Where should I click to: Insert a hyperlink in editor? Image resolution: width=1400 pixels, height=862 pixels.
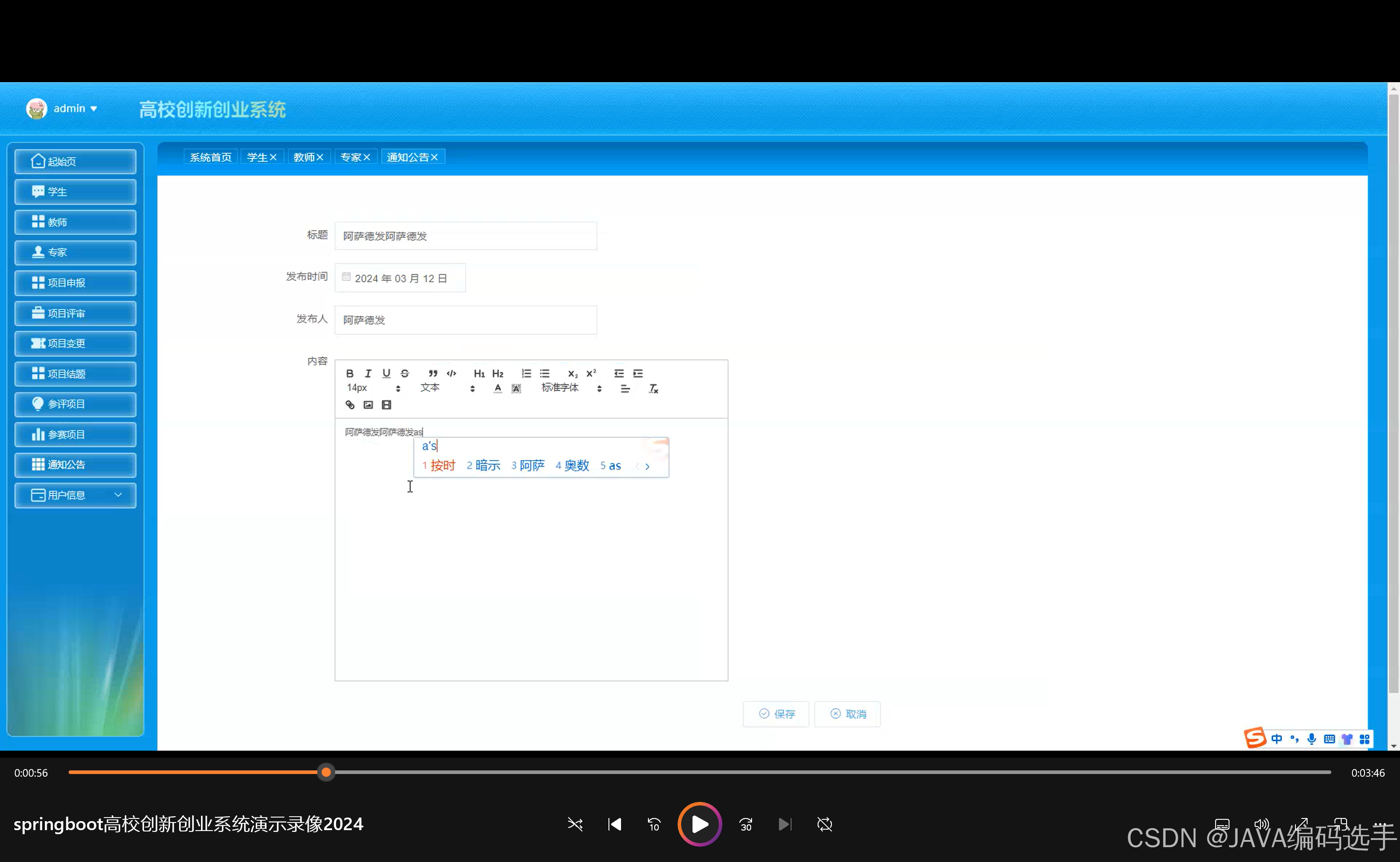click(x=350, y=405)
